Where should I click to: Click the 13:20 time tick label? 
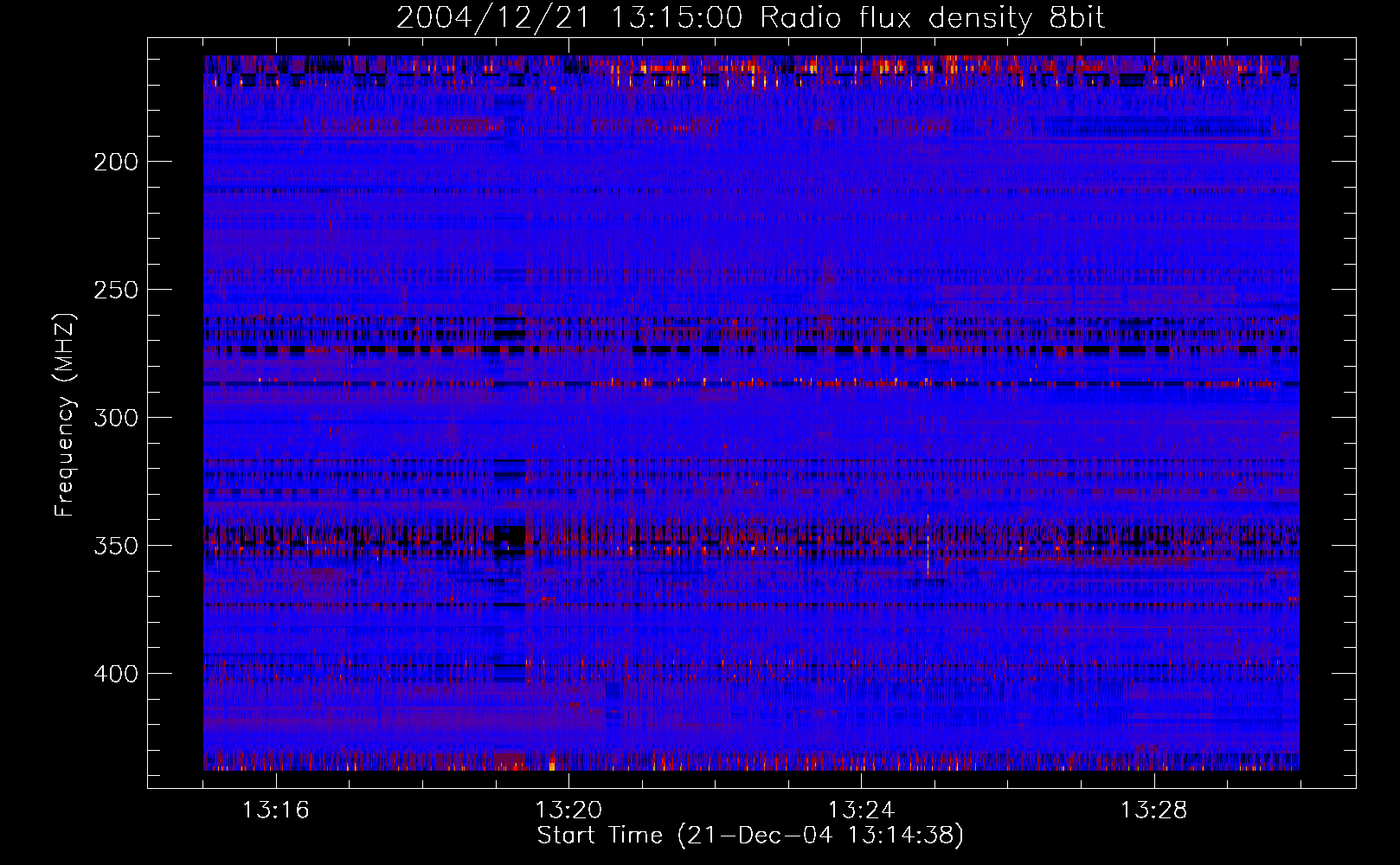point(568,811)
